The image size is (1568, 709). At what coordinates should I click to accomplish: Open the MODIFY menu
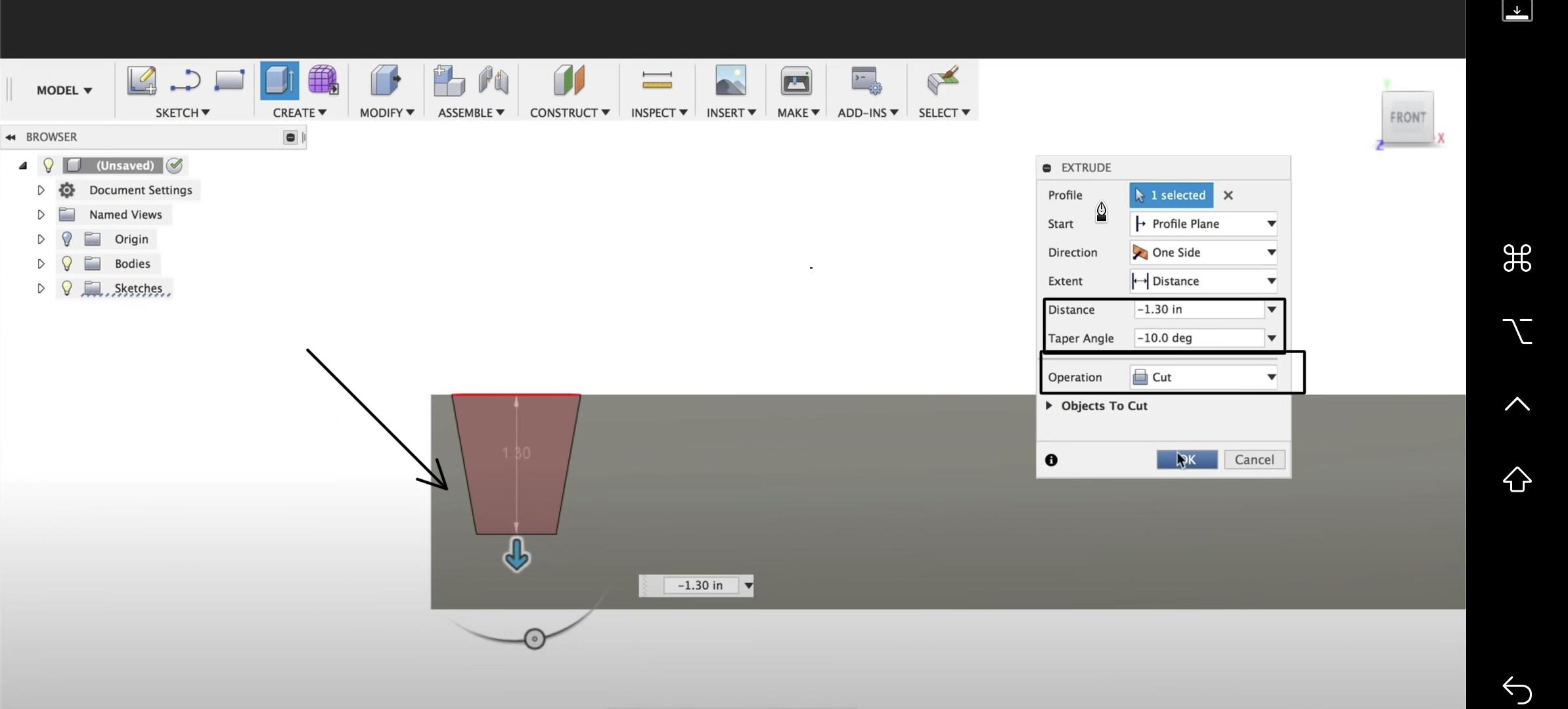click(x=386, y=113)
